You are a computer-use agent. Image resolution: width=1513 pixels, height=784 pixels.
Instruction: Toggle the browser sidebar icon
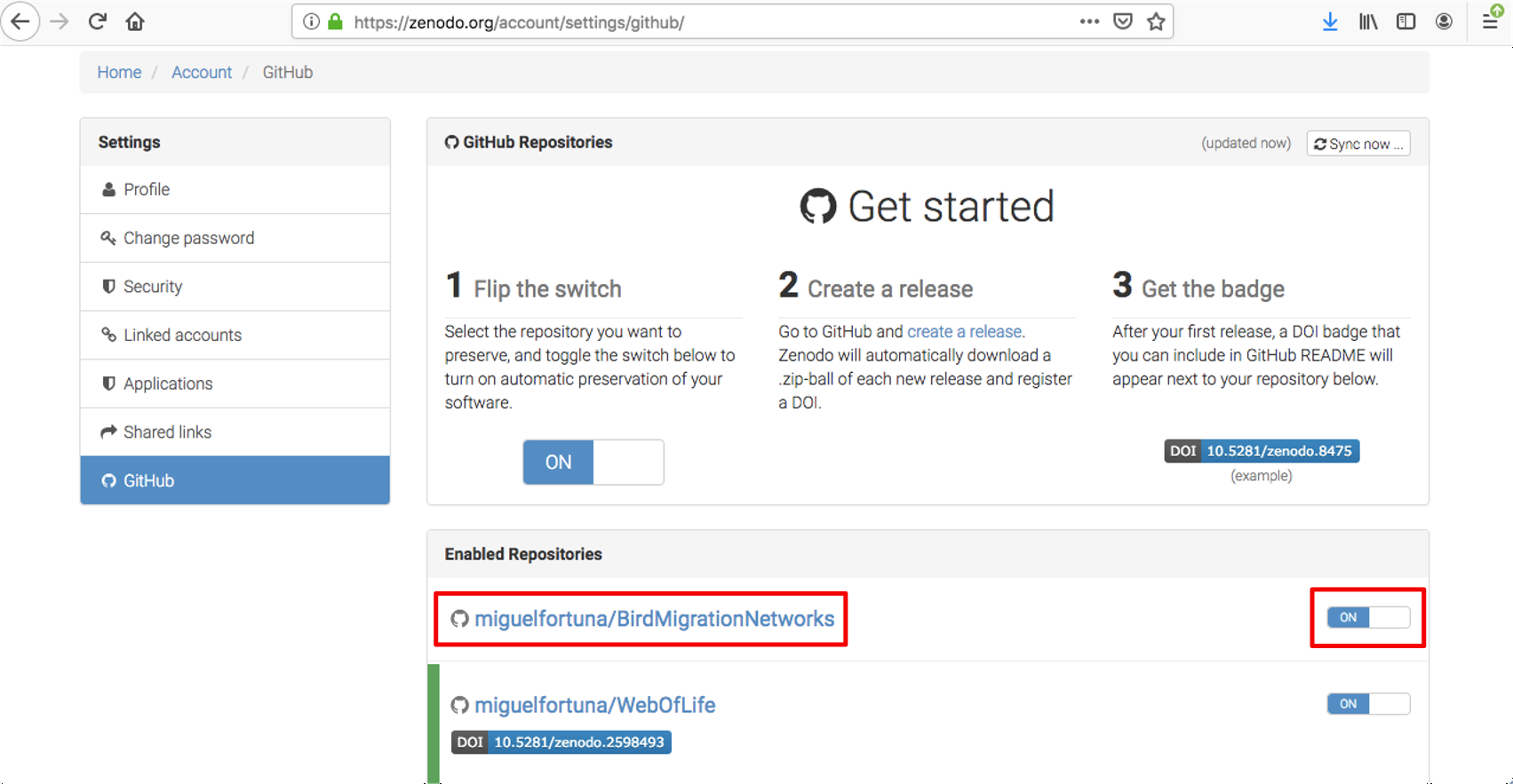(x=1406, y=21)
